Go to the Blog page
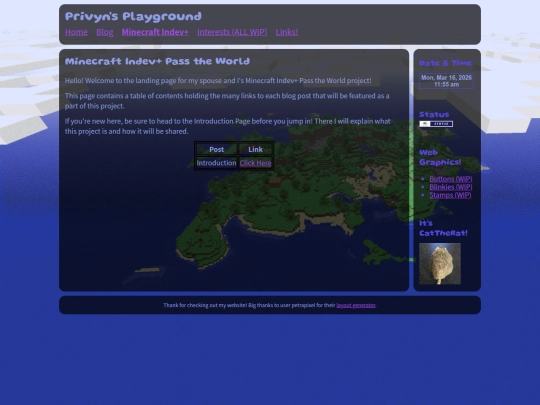Screen dimensions: 540x405 pos(105,32)
